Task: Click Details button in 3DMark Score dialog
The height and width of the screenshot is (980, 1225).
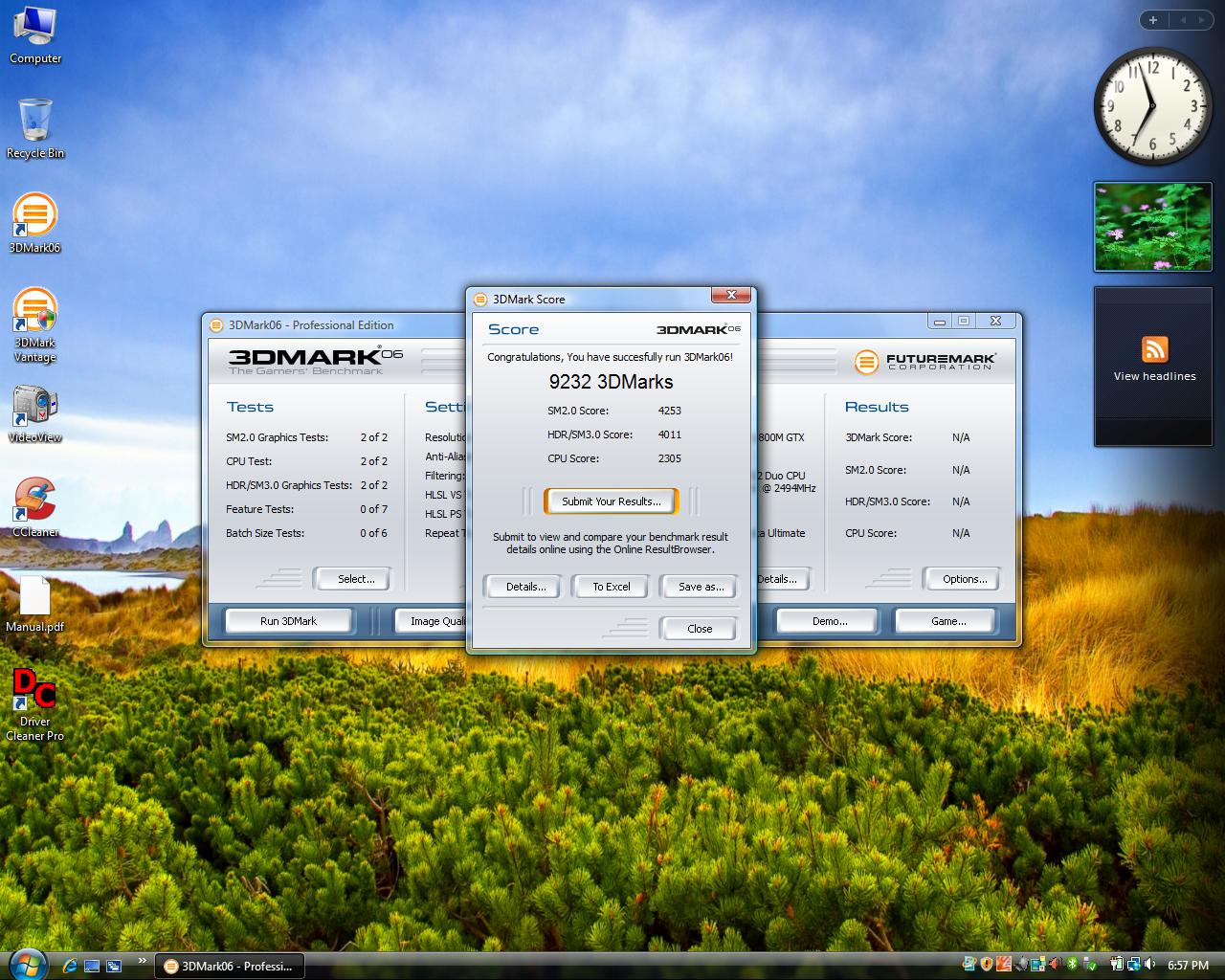Action: 525,587
